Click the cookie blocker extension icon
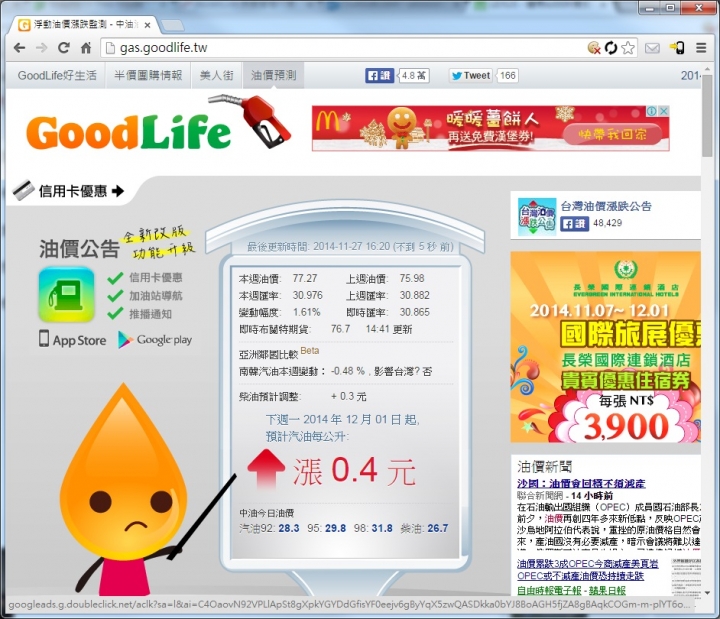 coord(594,48)
